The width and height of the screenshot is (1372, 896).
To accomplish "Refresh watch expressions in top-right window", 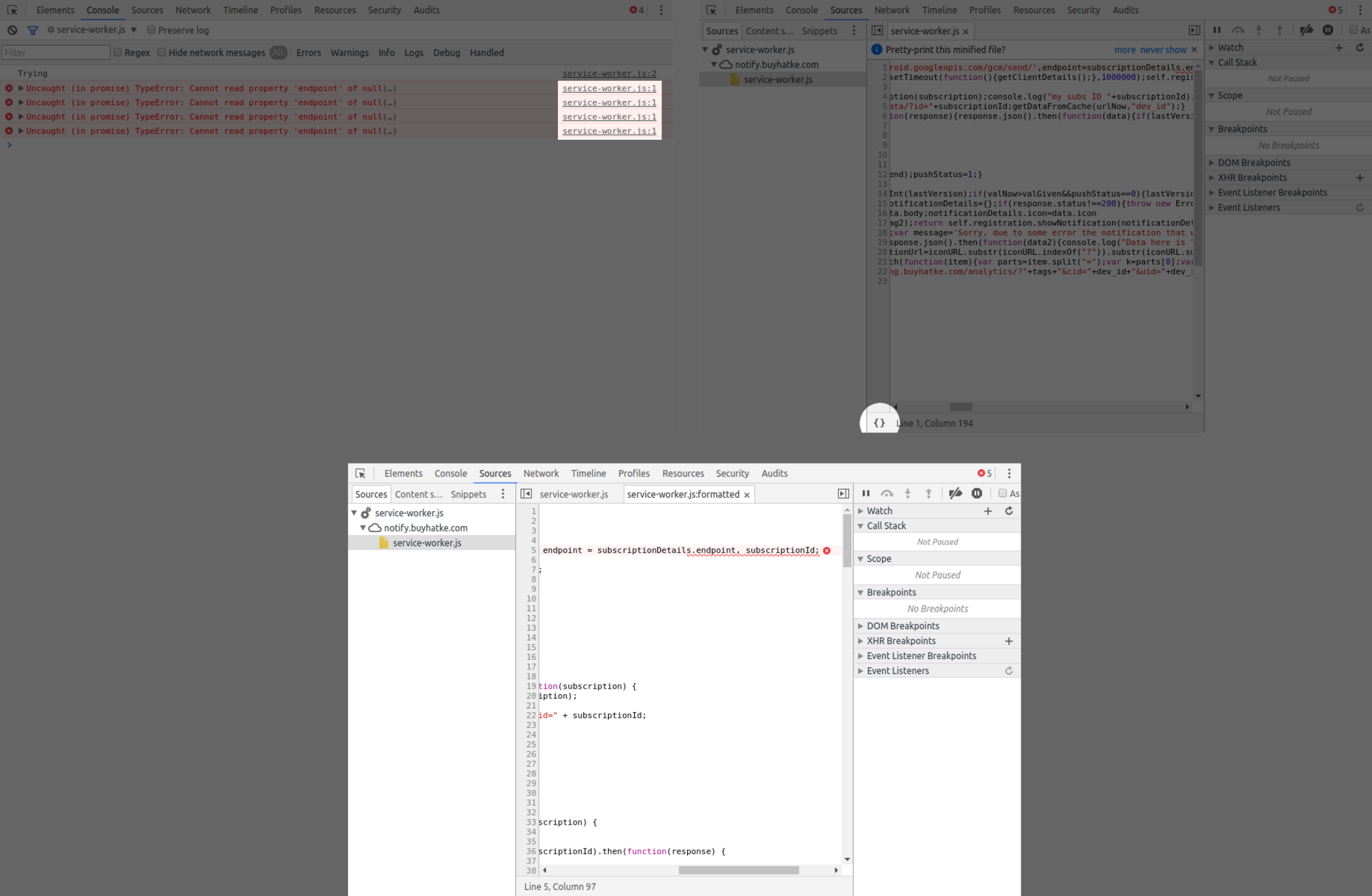I will 1360,47.
